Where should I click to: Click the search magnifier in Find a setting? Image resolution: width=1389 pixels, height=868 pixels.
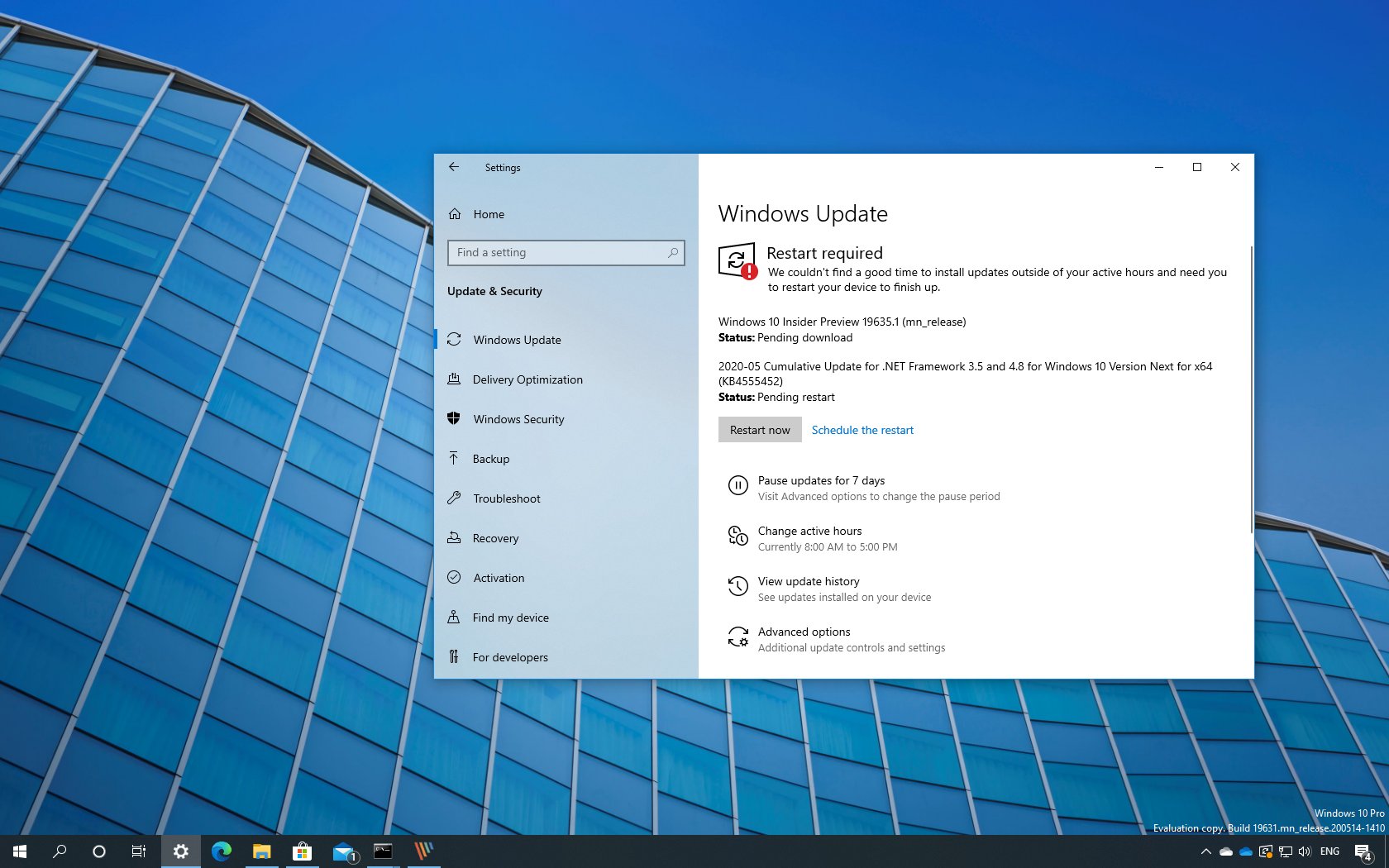click(673, 252)
